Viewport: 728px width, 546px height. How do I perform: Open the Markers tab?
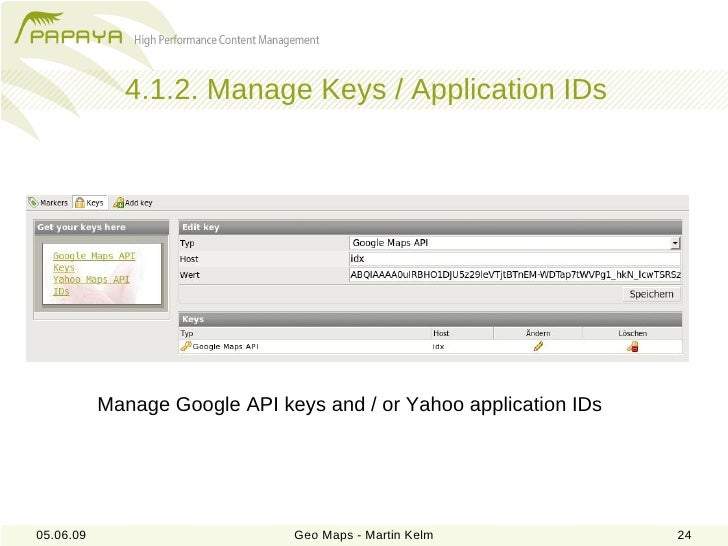tap(48, 202)
